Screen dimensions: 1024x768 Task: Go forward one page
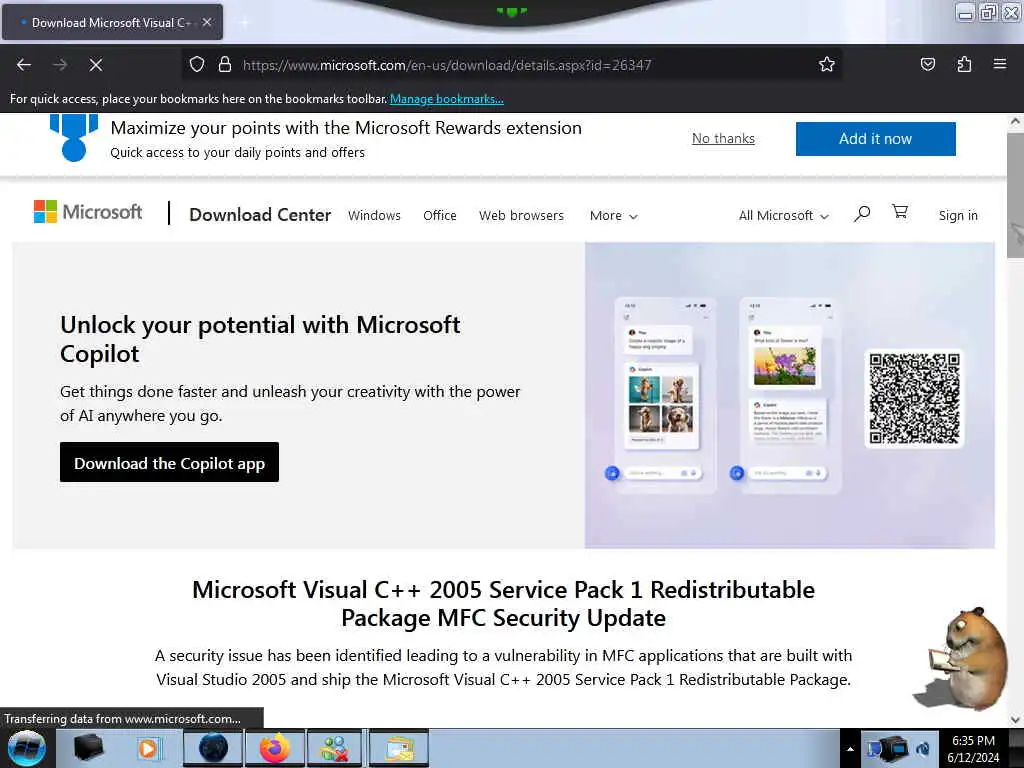60,65
